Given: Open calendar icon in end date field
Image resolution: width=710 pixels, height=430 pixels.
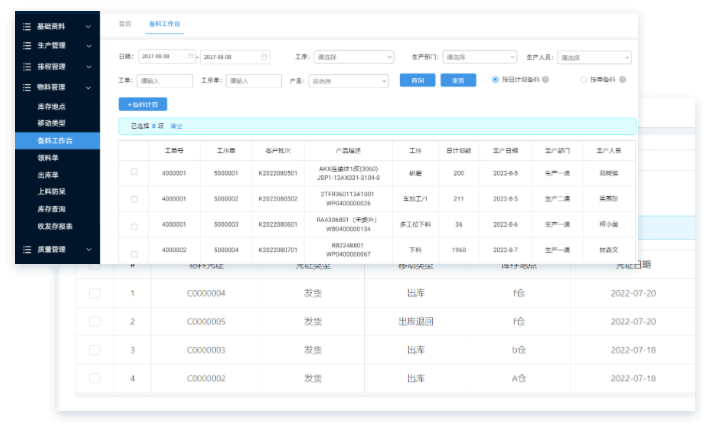Looking at the screenshot, I should [x=264, y=57].
